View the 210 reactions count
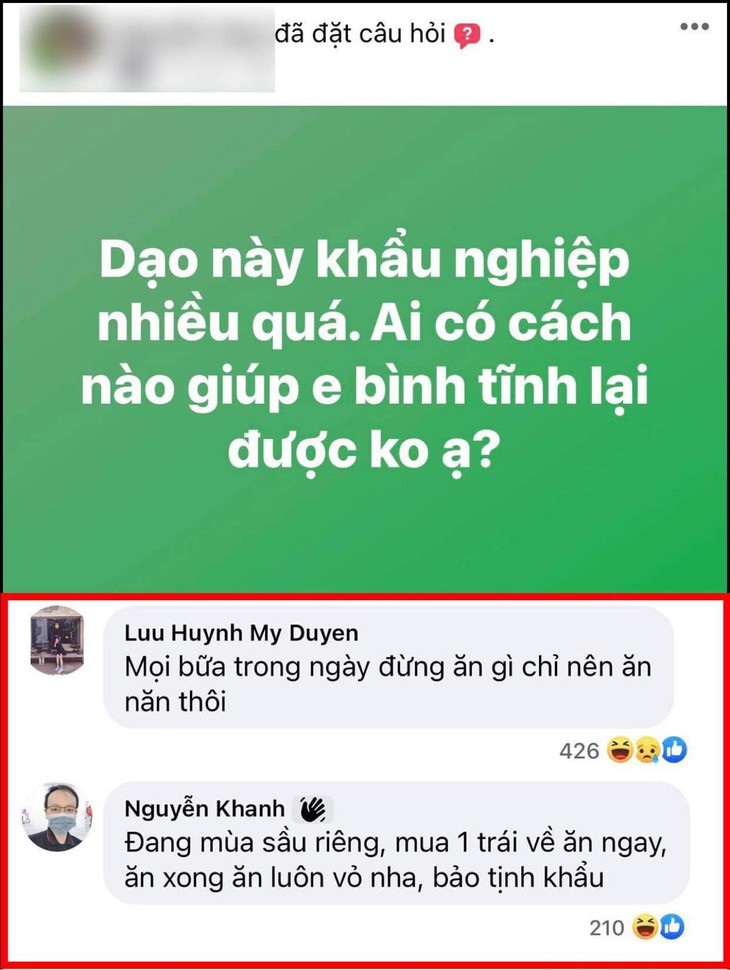The image size is (730, 970). (x=607, y=927)
